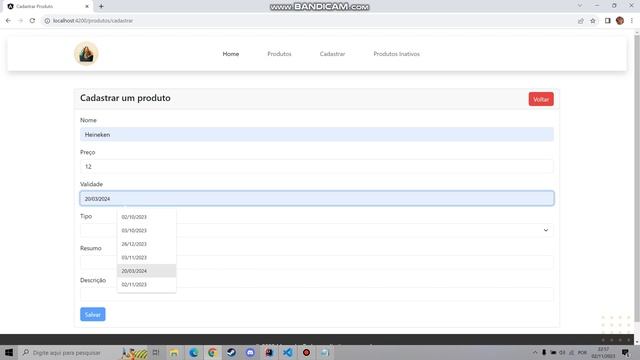Open Discord from the taskbar
Screen dimensions: 640x360
point(250,353)
